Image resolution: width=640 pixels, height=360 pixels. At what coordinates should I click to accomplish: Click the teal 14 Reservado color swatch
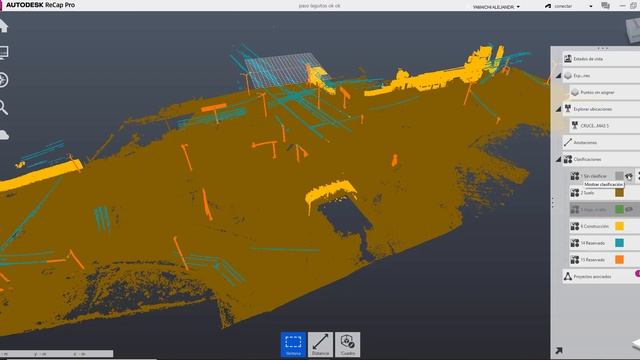pyautogui.click(x=619, y=243)
